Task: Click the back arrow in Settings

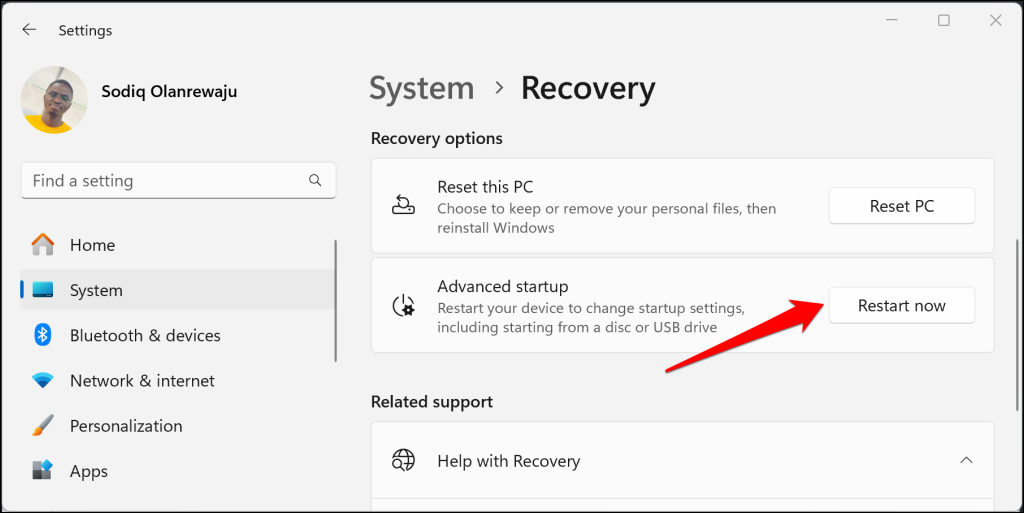Action: click(x=29, y=30)
